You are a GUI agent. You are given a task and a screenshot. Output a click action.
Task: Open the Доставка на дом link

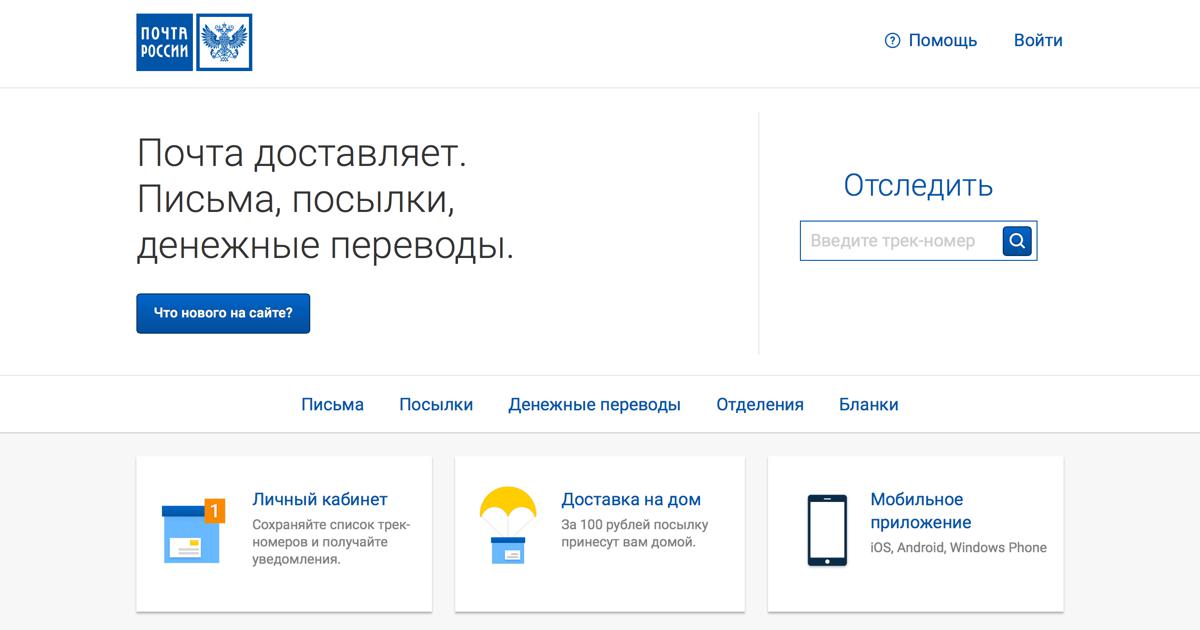631,500
